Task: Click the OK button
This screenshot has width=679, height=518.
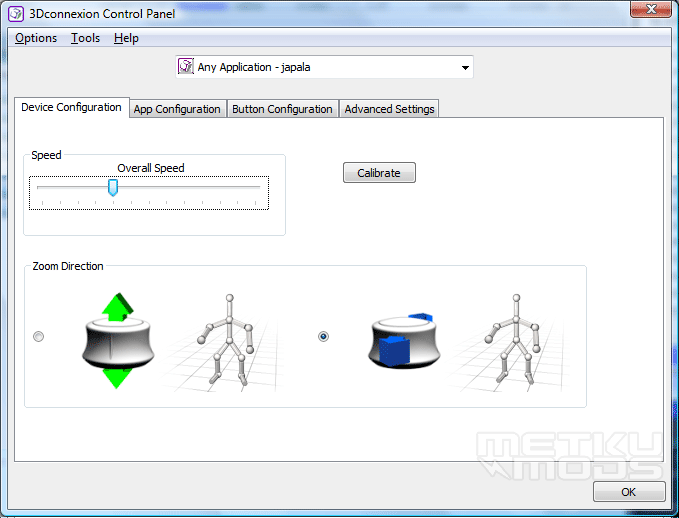Action: [629, 492]
